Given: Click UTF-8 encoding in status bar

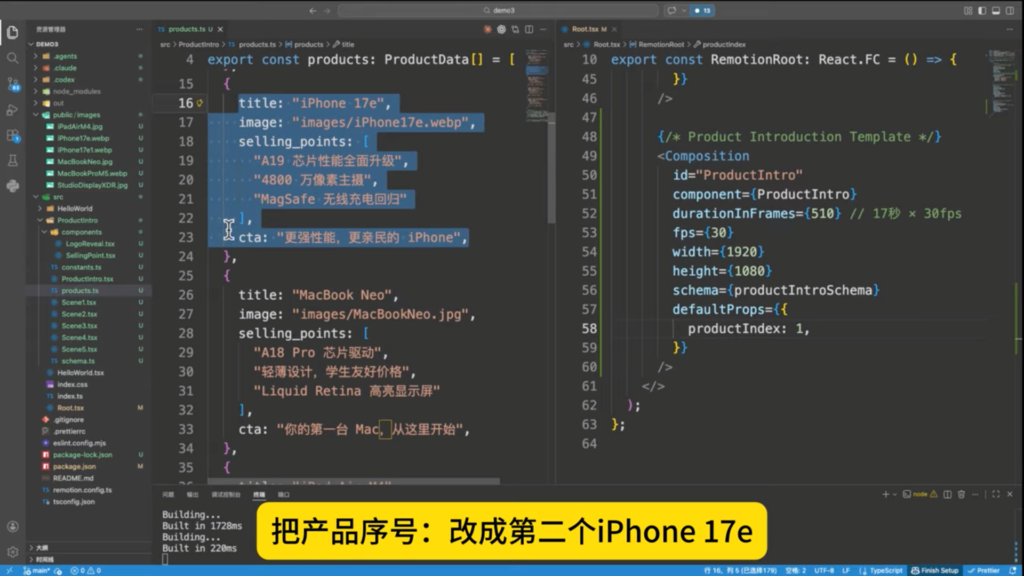Looking at the screenshot, I should (x=824, y=571).
